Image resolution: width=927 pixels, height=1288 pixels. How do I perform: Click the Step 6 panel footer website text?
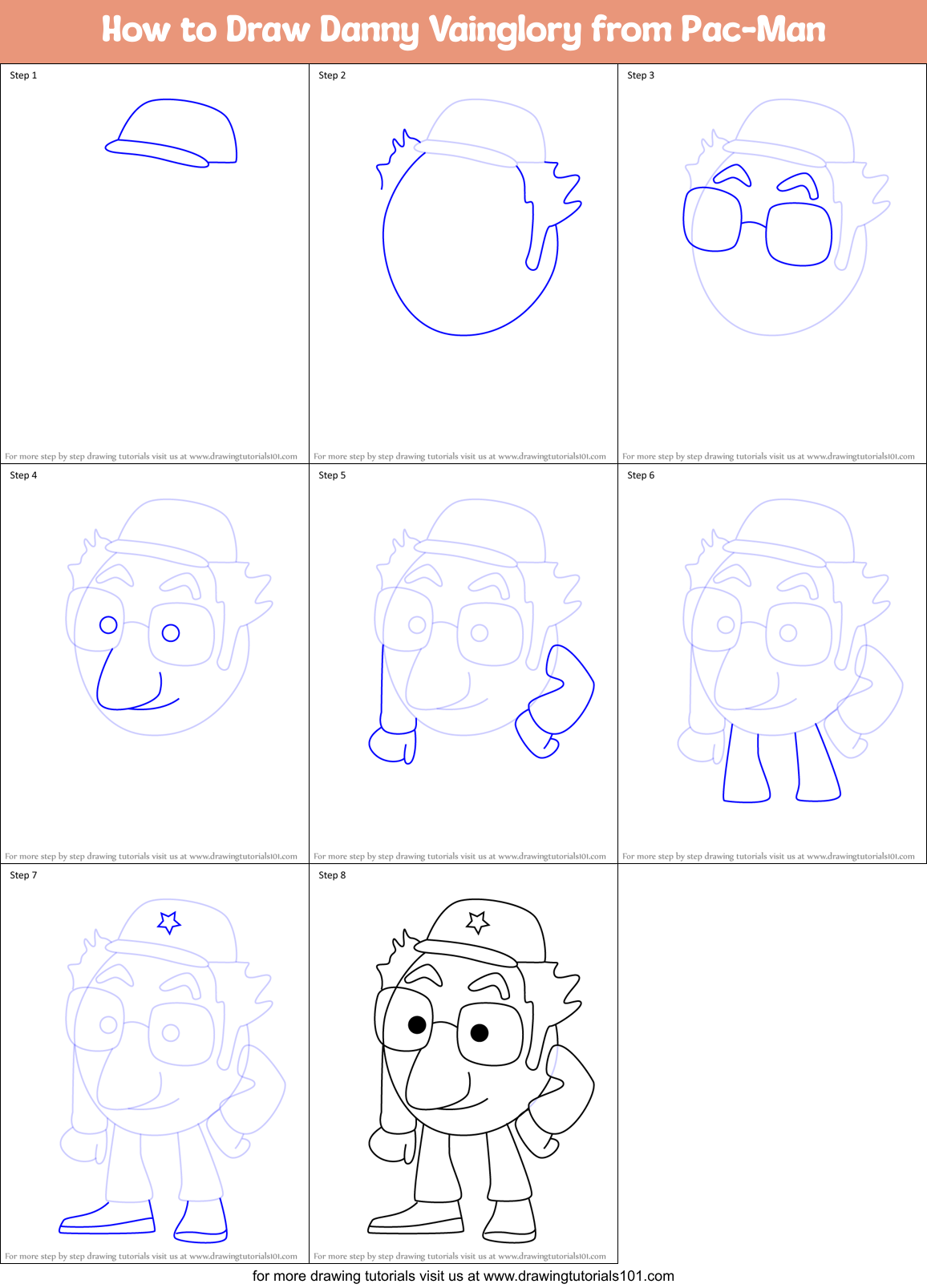coord(768,856)
